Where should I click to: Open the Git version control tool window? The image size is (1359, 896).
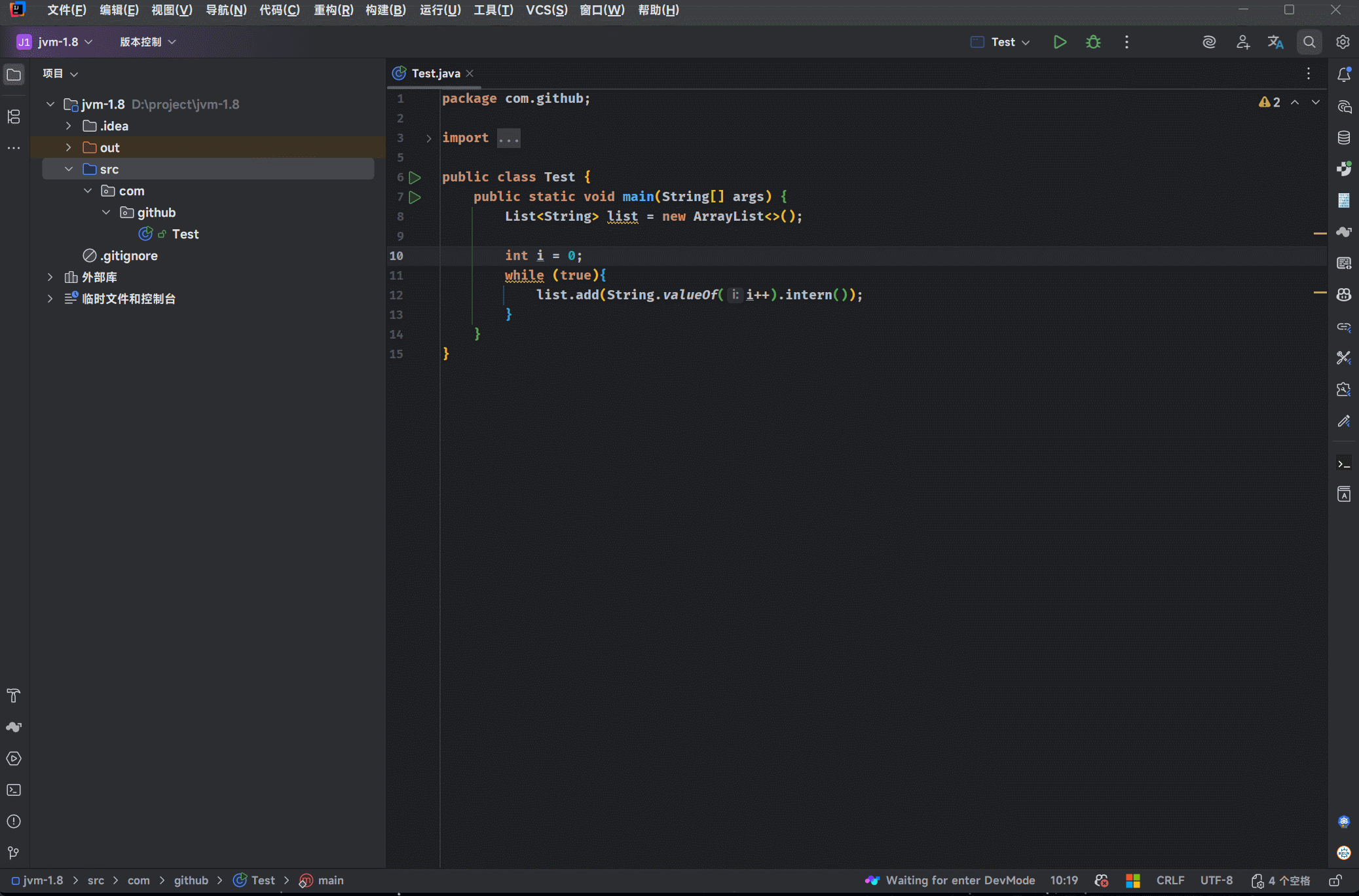[14, 853]
